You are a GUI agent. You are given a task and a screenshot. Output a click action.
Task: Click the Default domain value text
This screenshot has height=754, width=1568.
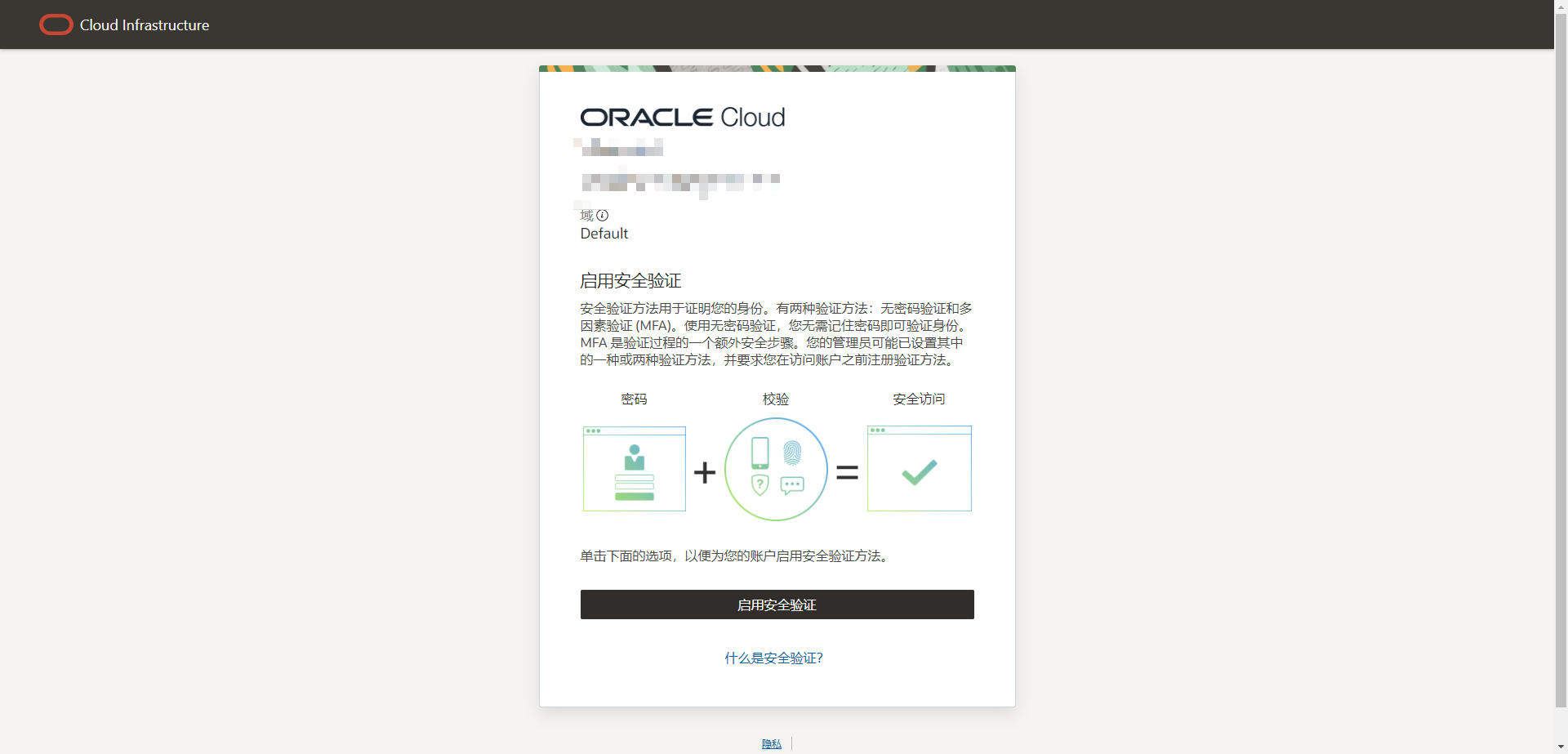coord(604,234)
